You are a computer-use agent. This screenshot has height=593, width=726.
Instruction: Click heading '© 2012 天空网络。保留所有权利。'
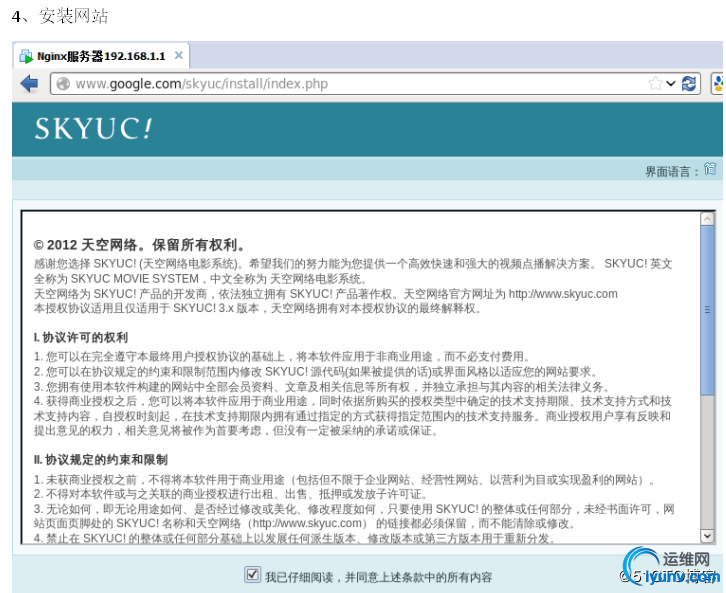click(139, 245)
